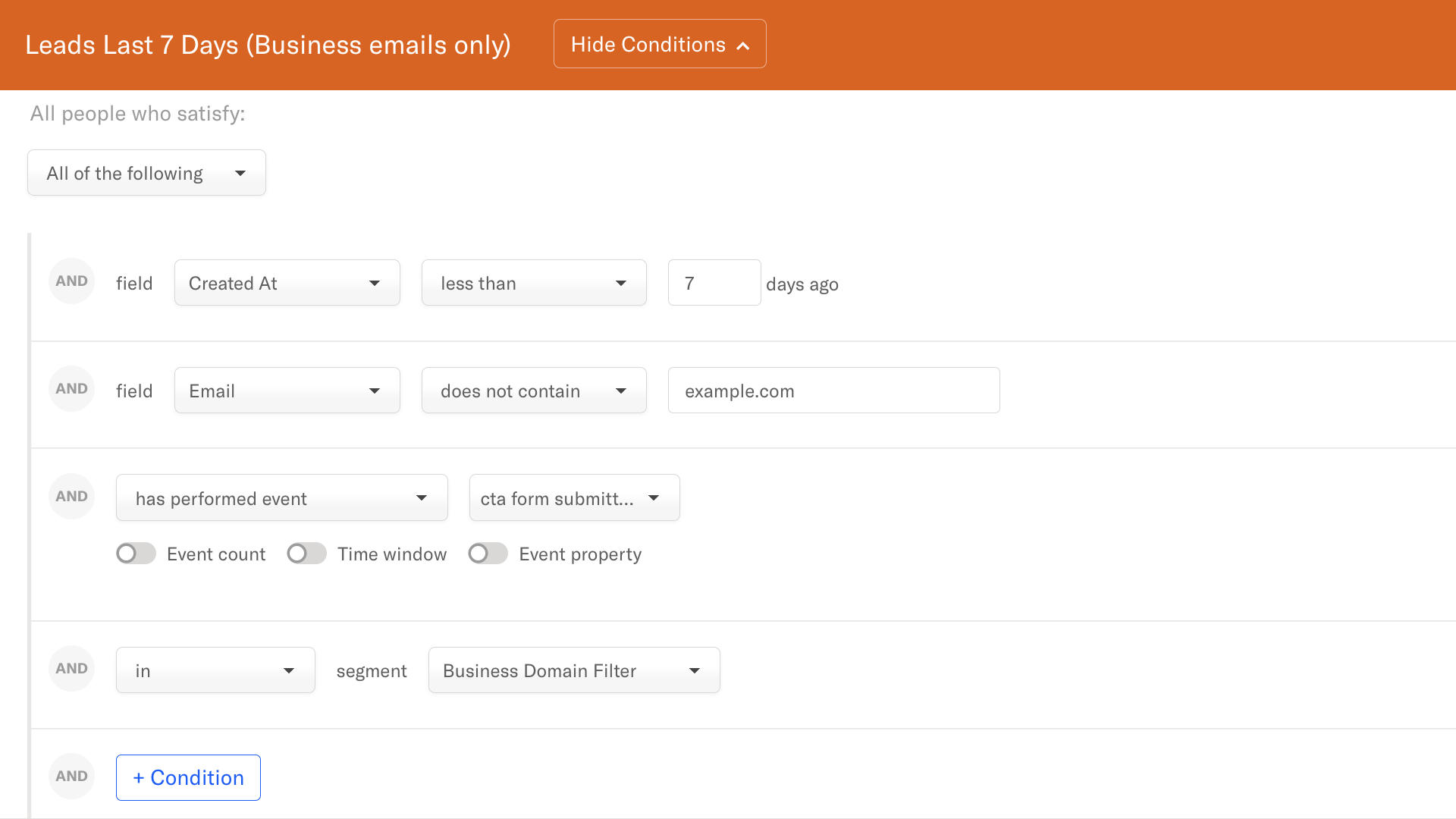Open the has performed event dropdown
Viewport: 1456px width, 819px height.
click(281, 497)
